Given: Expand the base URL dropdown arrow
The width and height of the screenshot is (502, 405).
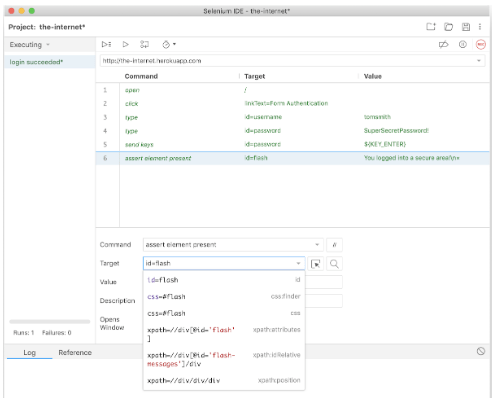Looking at the screenshot, I should coord(479,61).
